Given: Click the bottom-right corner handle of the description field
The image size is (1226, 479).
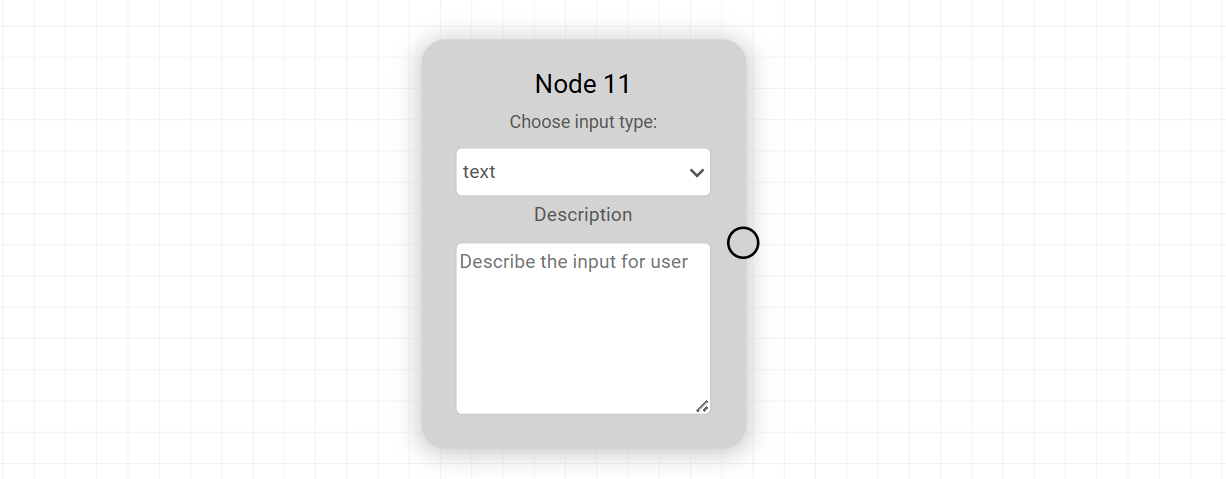Looking at the screenshot, I should [702, 406].
